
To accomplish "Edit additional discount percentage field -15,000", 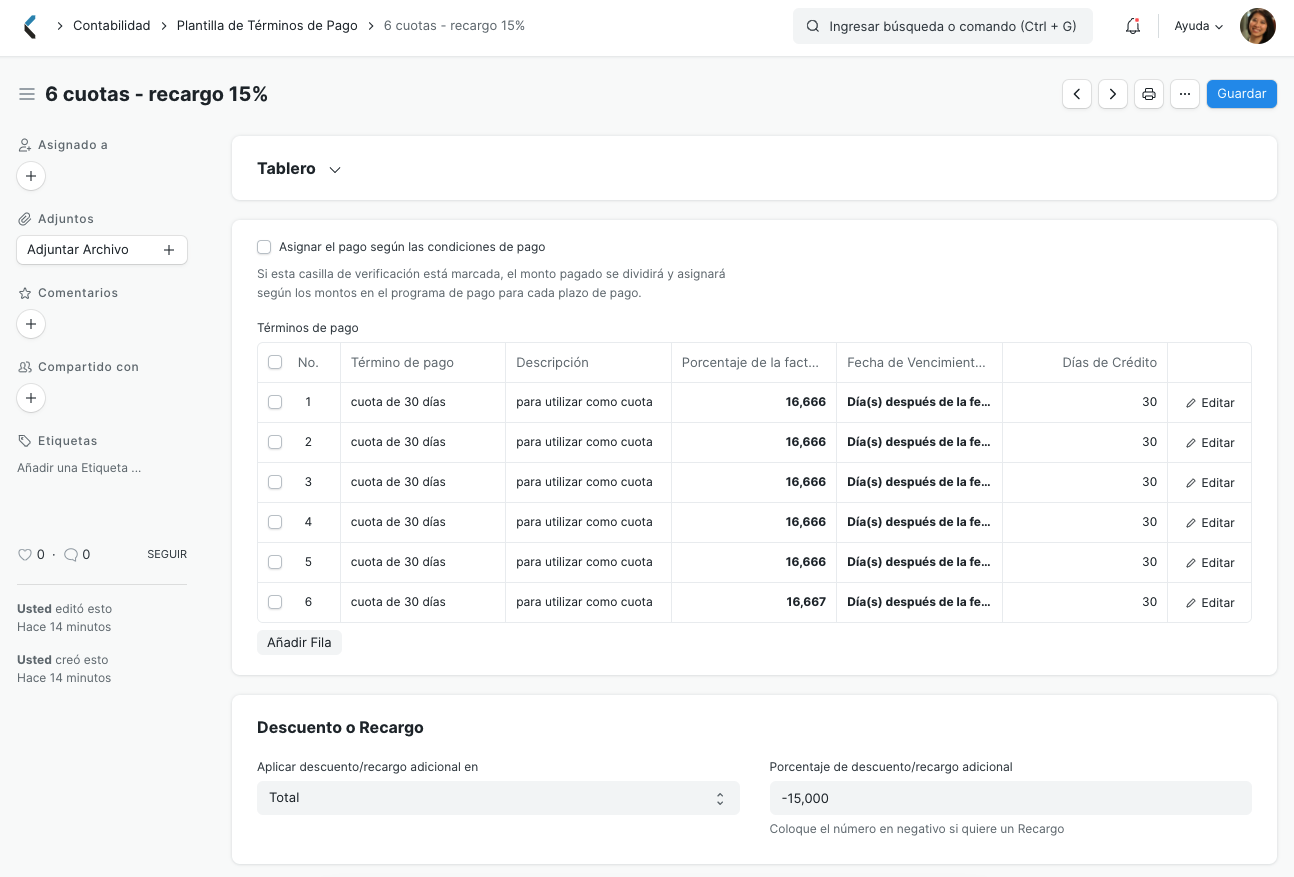I will [1010, 798].
